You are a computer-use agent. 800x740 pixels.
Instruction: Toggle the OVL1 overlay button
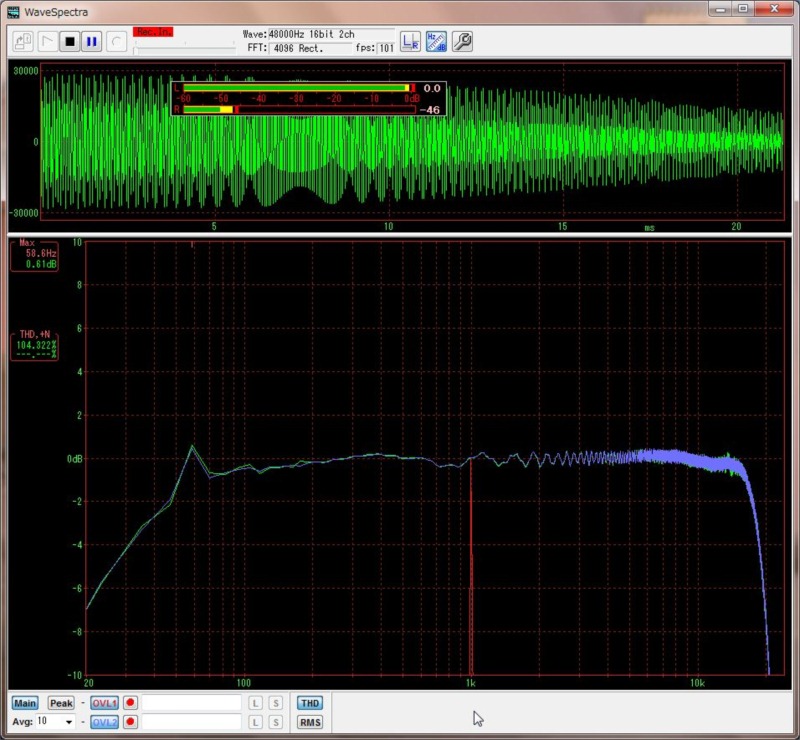click(105, 703)
